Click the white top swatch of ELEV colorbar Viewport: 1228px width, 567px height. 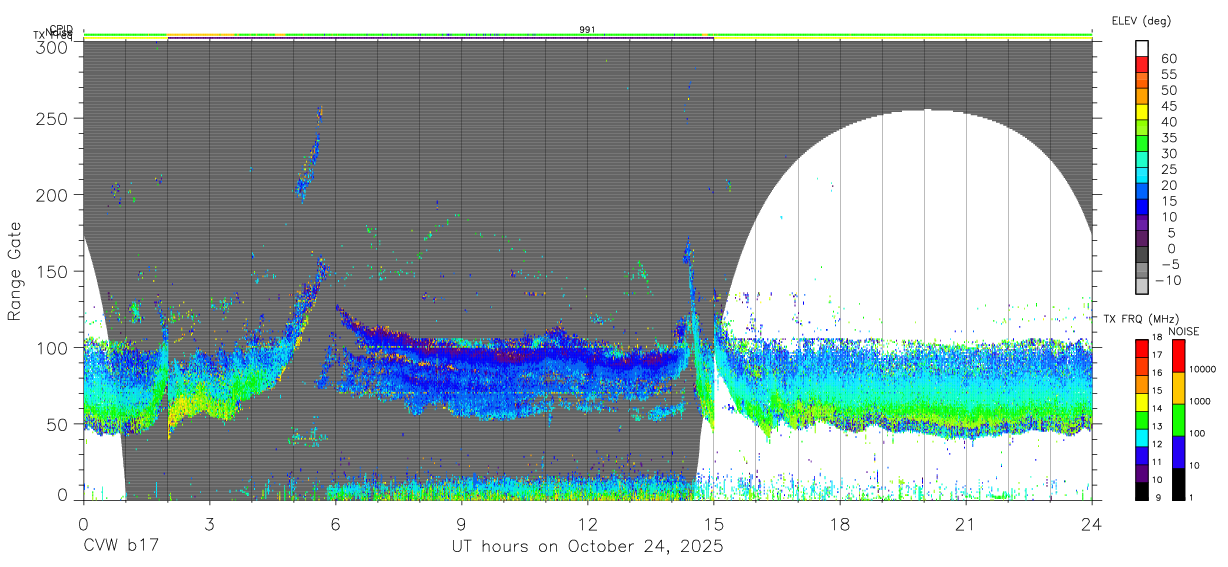1142,49
